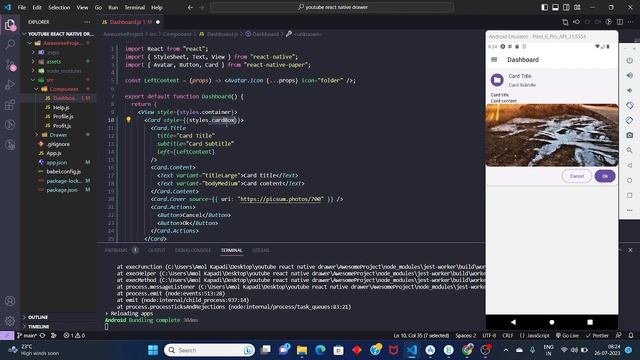The height and width of the screenshot is (360, 640).
Task: Open Windows Start menu
Action: pyautogui.click(x=153, y=350)
